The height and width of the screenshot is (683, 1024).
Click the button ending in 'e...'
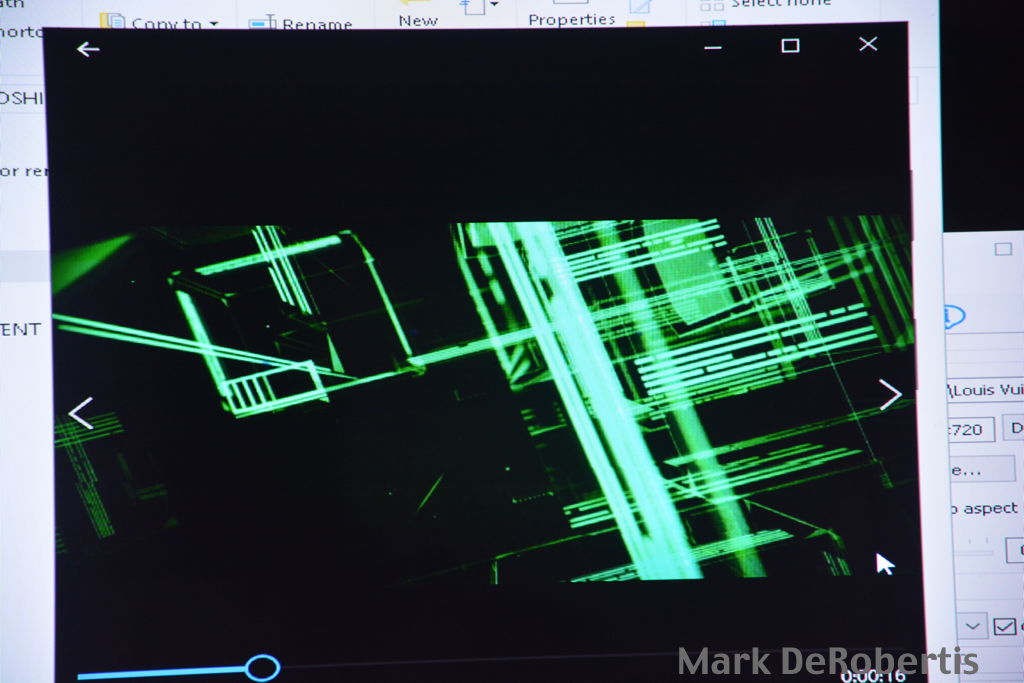(x=982, y=468)
